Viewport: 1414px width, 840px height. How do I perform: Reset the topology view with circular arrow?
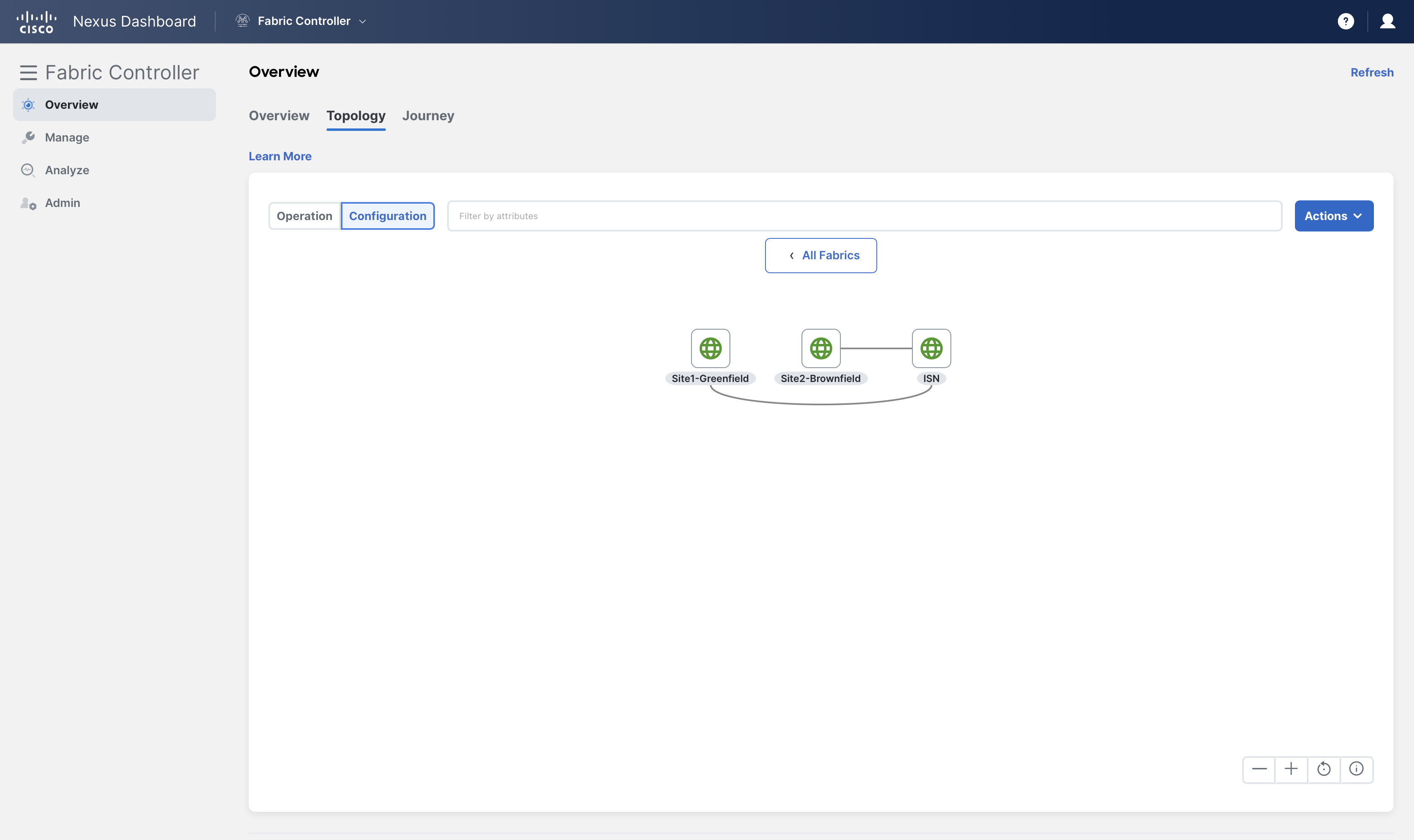1324,769
